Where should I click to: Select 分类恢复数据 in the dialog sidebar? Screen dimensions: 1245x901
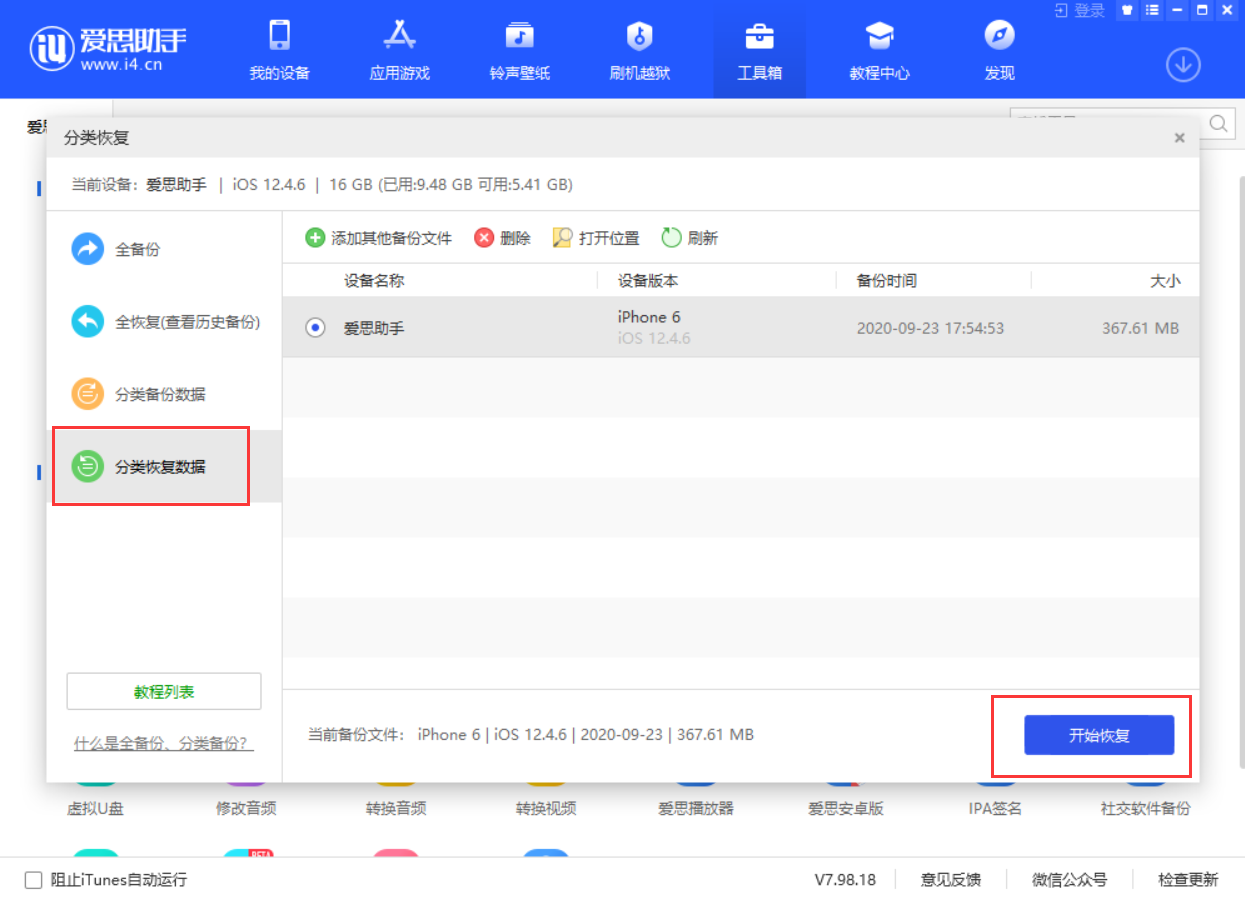click(x=150, y=466)
